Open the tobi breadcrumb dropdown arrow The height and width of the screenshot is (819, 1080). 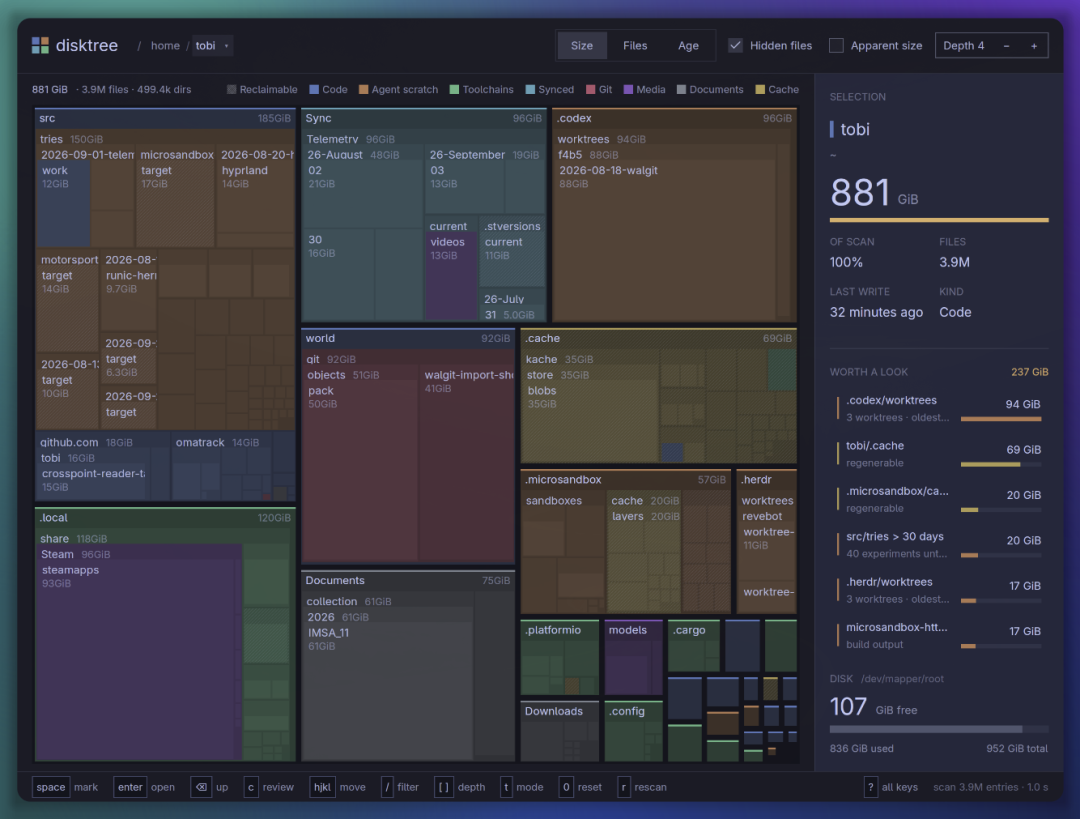226,46
